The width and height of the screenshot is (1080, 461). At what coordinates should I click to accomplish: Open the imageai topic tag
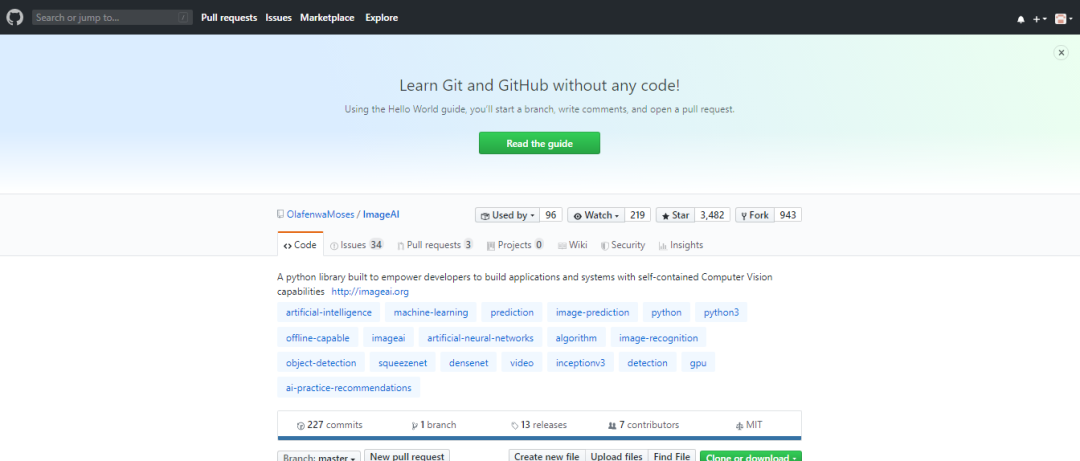point(388,338)
